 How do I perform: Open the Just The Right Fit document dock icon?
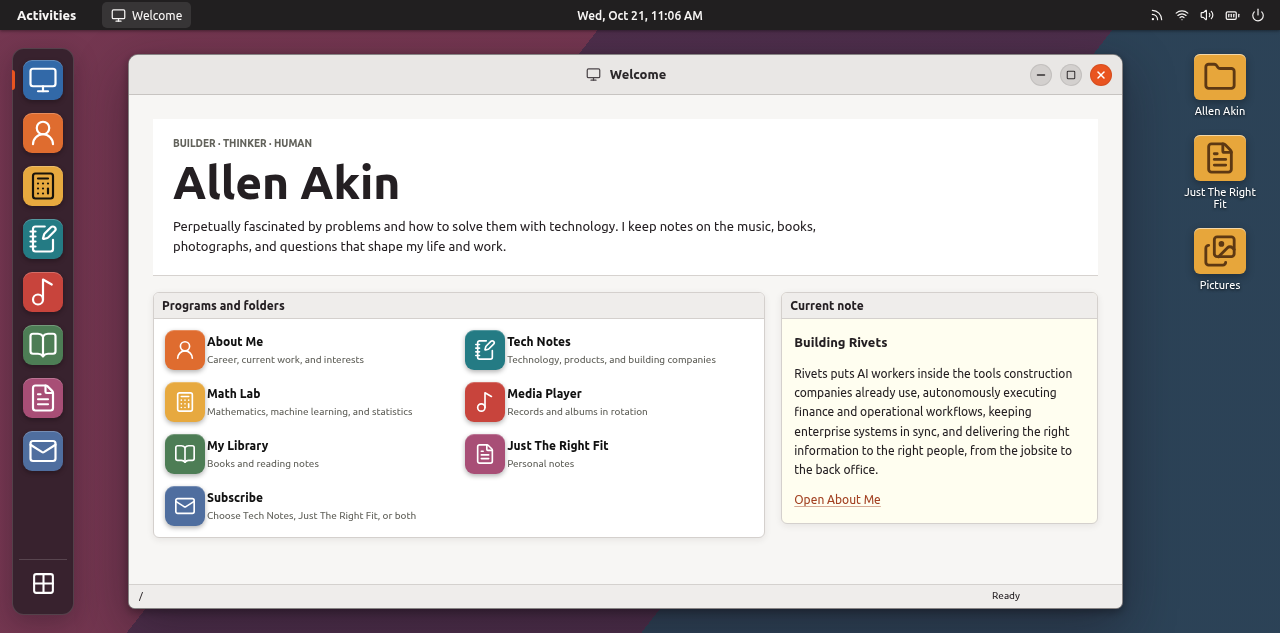(43, 398)
